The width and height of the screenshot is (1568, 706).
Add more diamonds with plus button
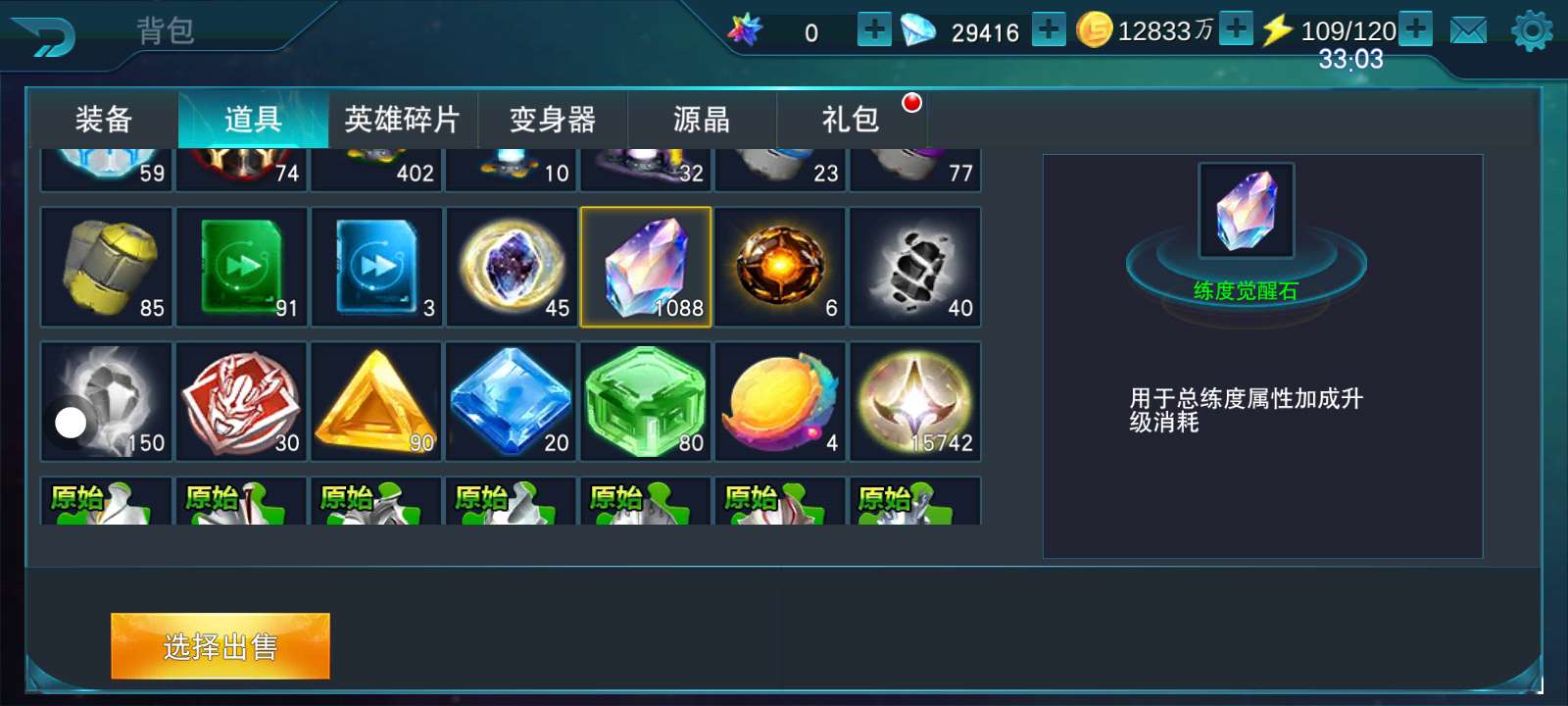pos(1049,29)
